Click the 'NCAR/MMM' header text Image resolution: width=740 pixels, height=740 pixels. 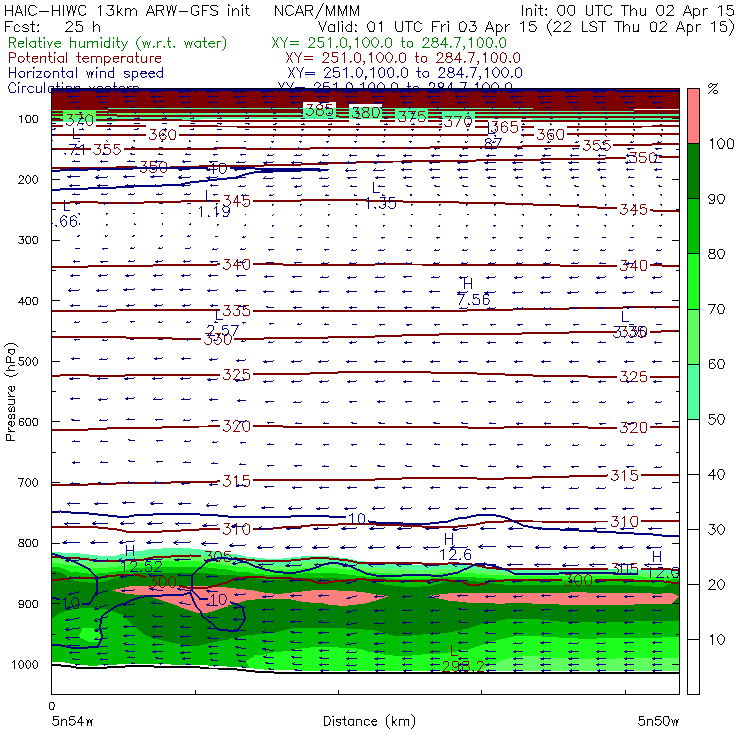(317, 10)
